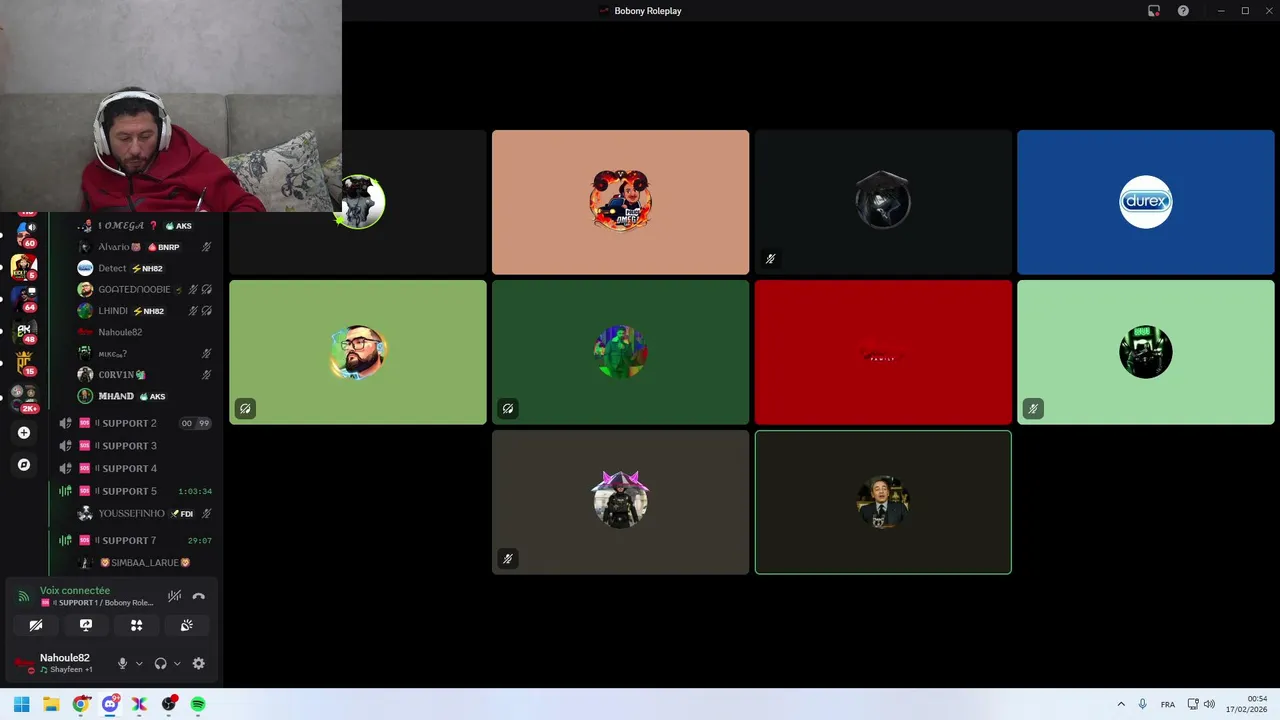
Task: Focus the dark hooded avatar tile
Action: 883,202
